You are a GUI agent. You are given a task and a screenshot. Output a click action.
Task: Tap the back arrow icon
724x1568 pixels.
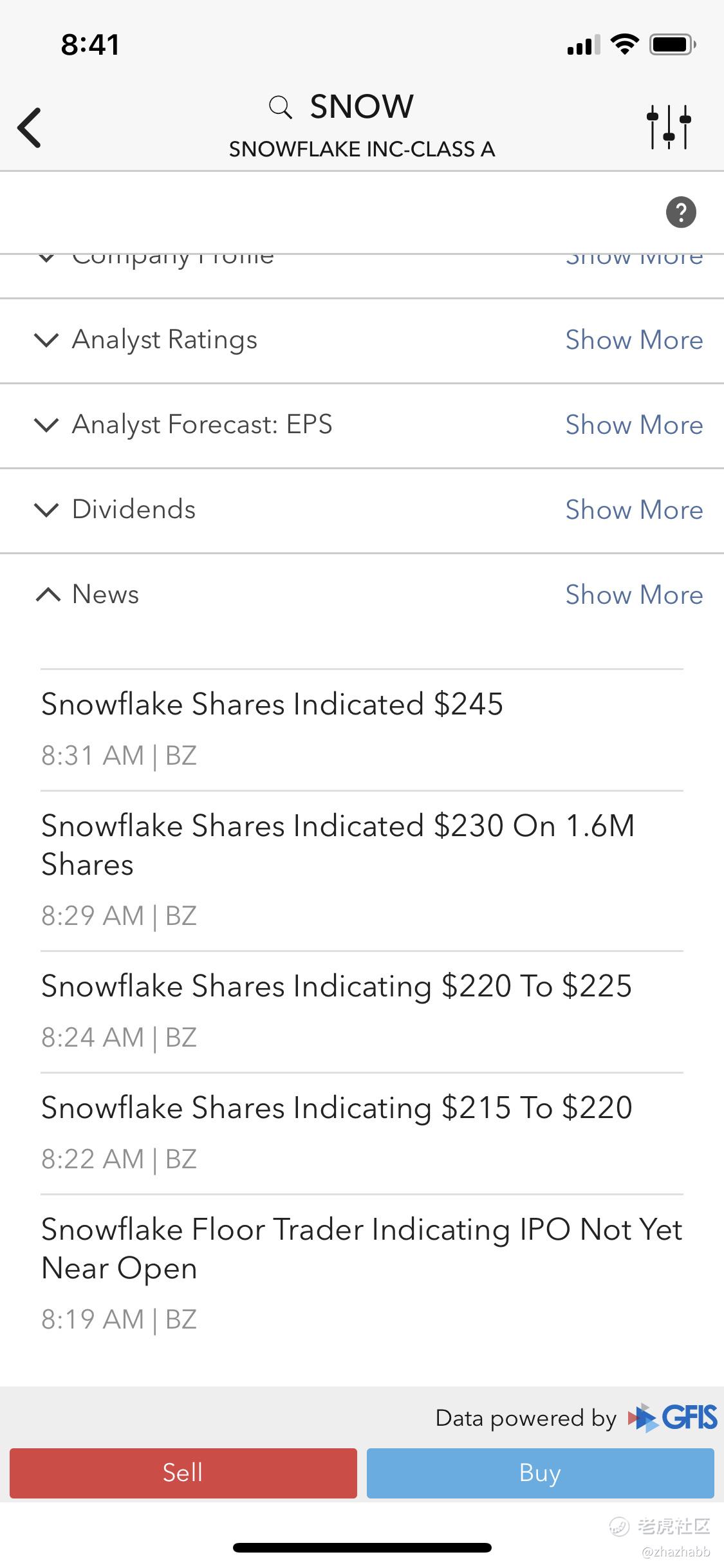[x=30, y=127]
